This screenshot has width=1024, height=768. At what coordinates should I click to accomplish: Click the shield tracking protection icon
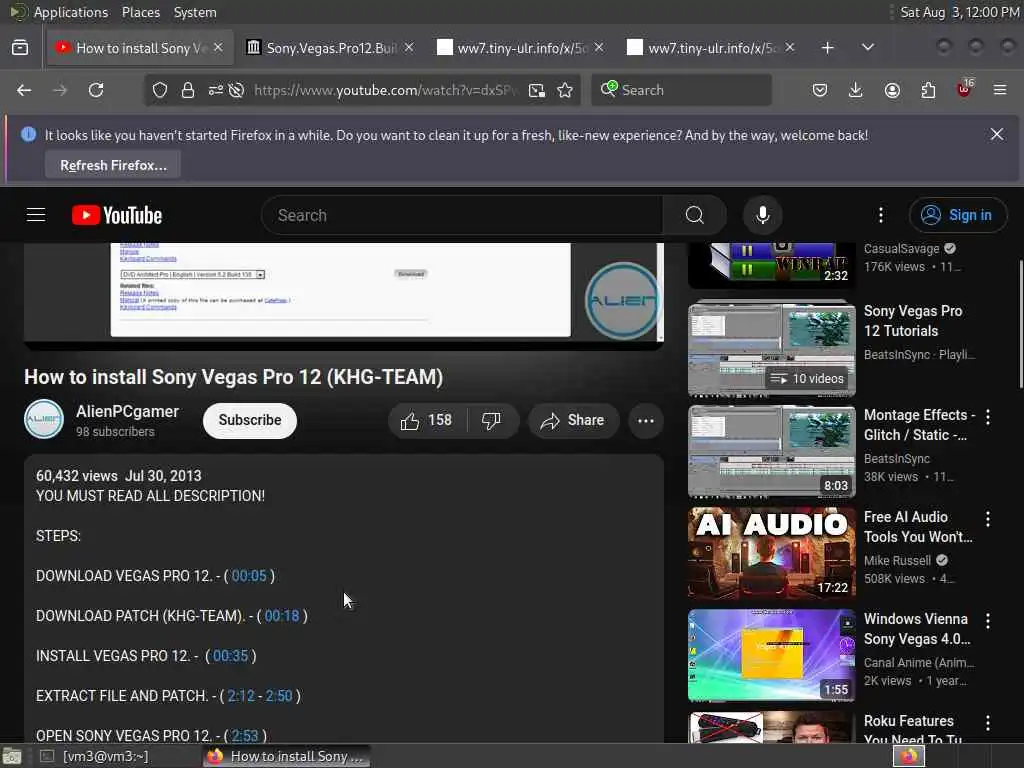(x=160, y=90)
